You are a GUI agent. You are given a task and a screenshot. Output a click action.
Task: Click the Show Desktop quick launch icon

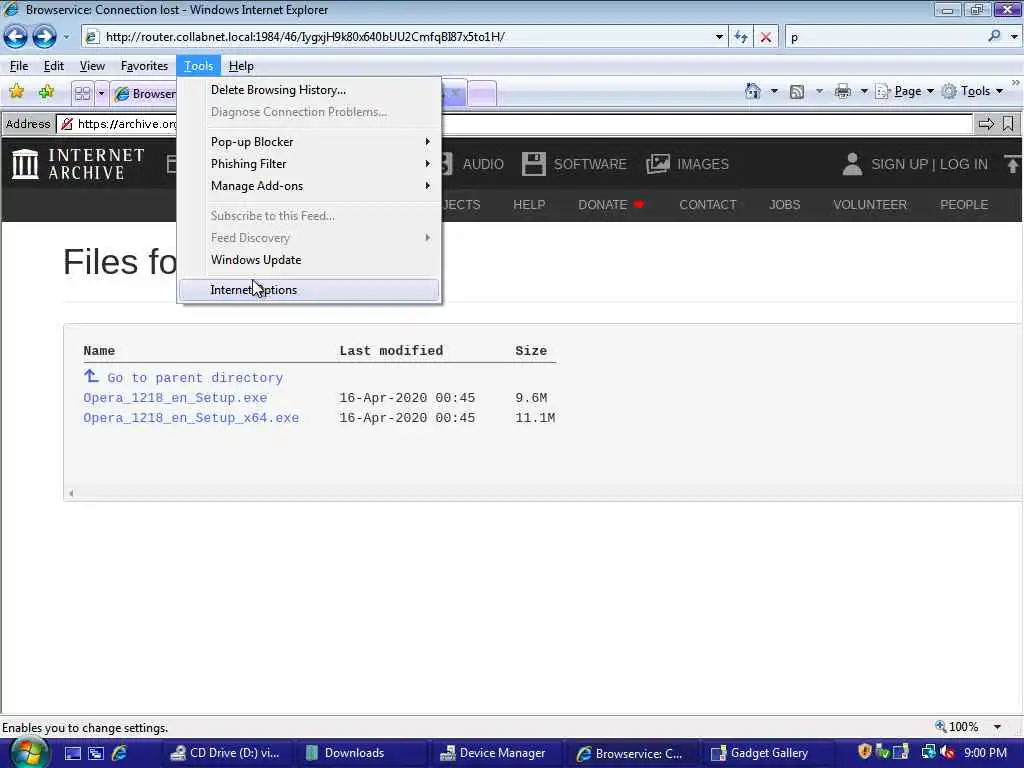tap(72, 753)
